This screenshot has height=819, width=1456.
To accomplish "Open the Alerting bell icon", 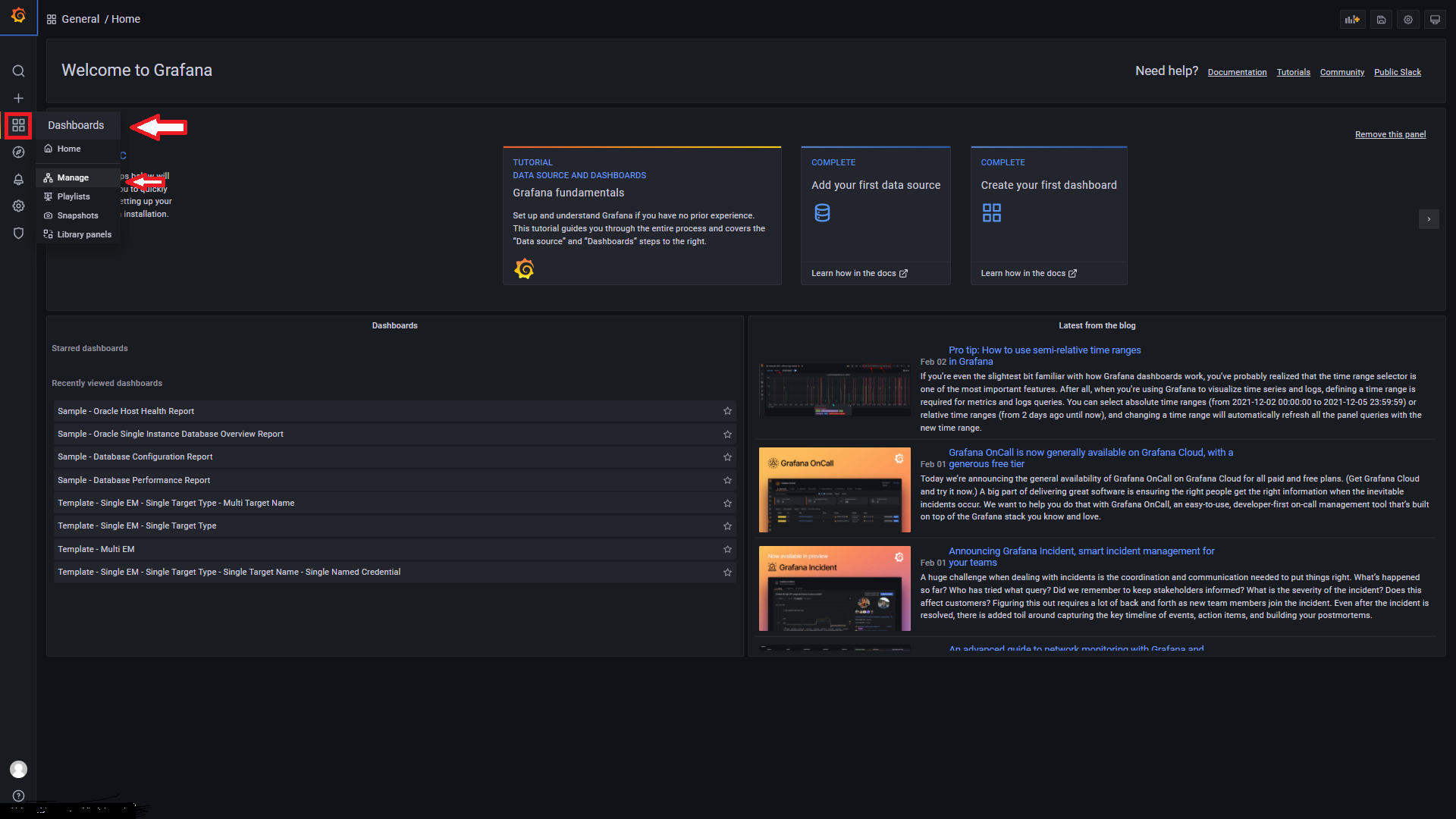I will [x=18, y=180].
